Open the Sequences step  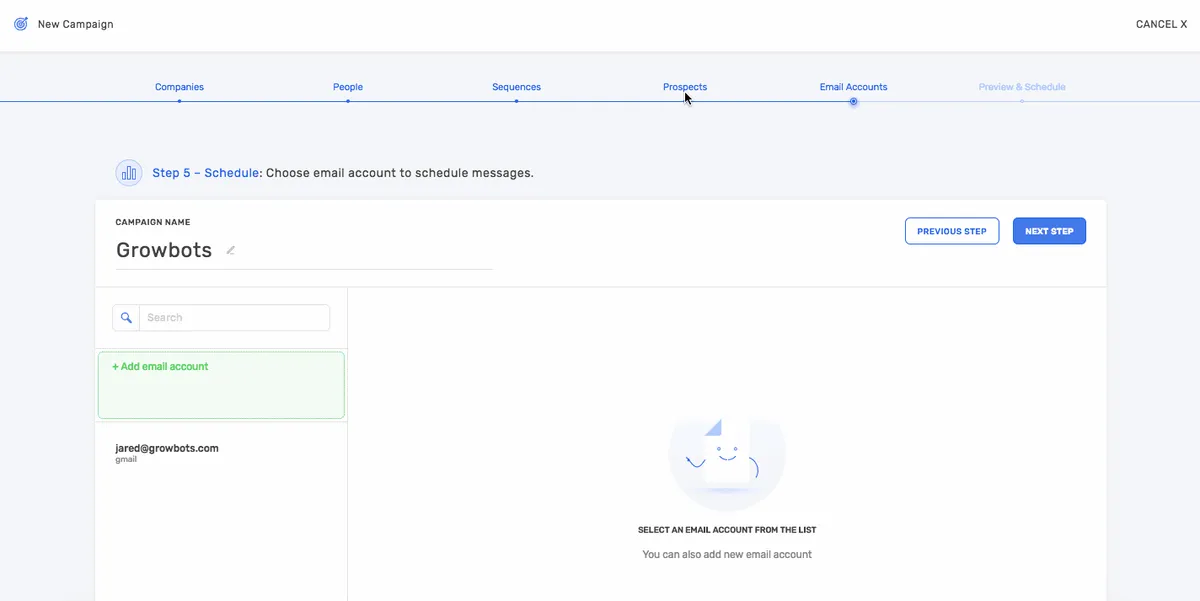coord(516,87)
